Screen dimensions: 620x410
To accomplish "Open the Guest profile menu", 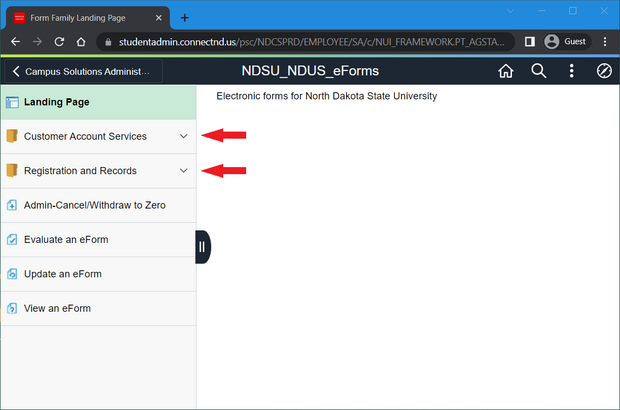I will [565, 42].
